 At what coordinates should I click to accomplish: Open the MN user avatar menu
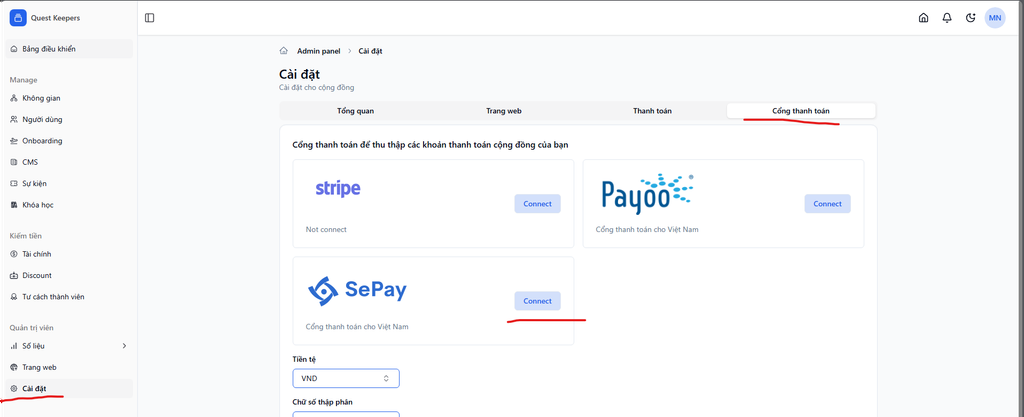coord(995,18)
